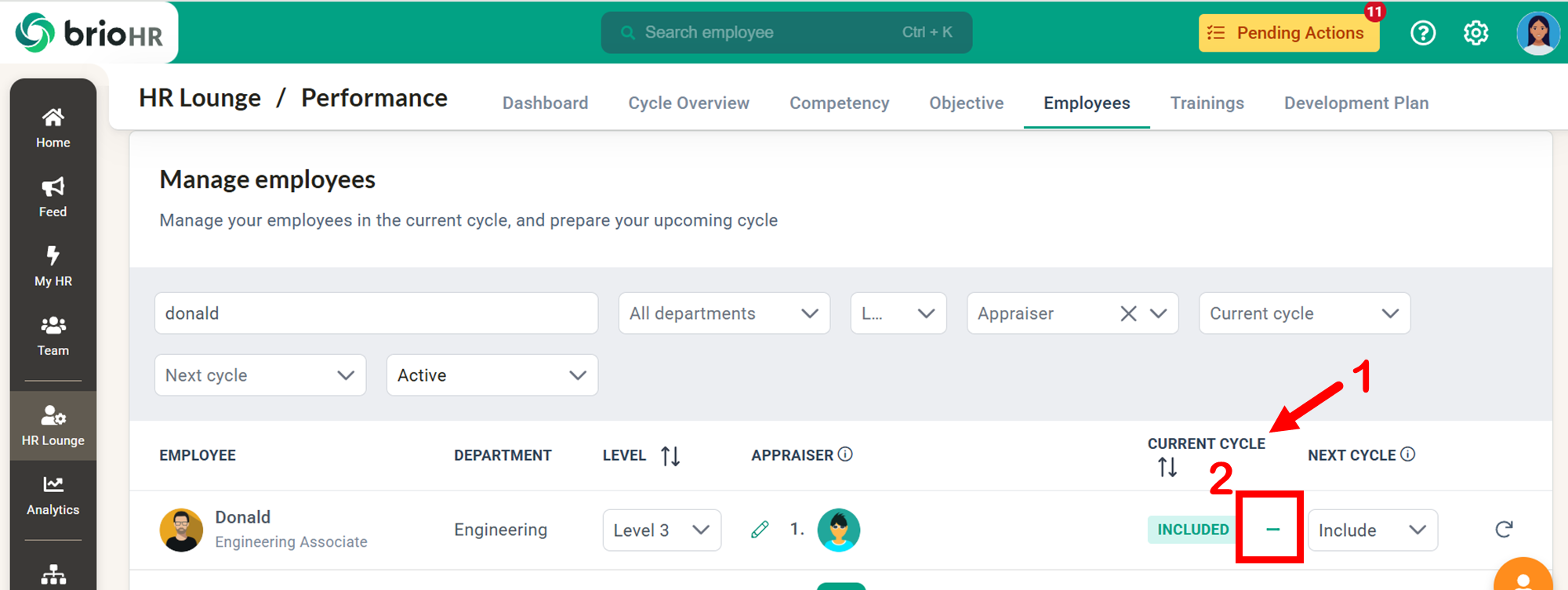Viewport: 1568px width, 590px height.
Task: Open settings gear icon
Action: (x=1475, y=33)
